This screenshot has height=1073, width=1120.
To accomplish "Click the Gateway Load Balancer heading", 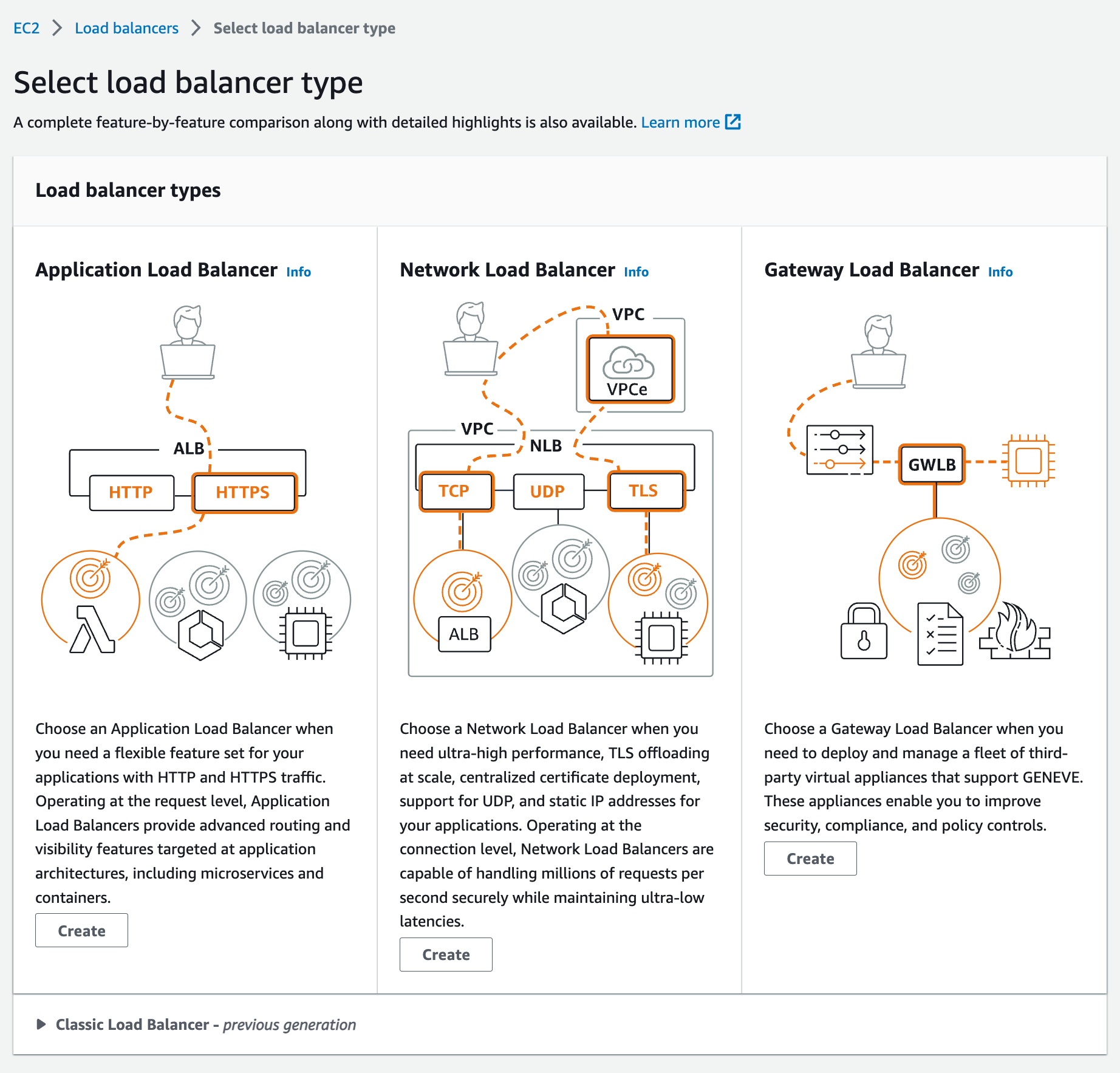I will point(872,270).
